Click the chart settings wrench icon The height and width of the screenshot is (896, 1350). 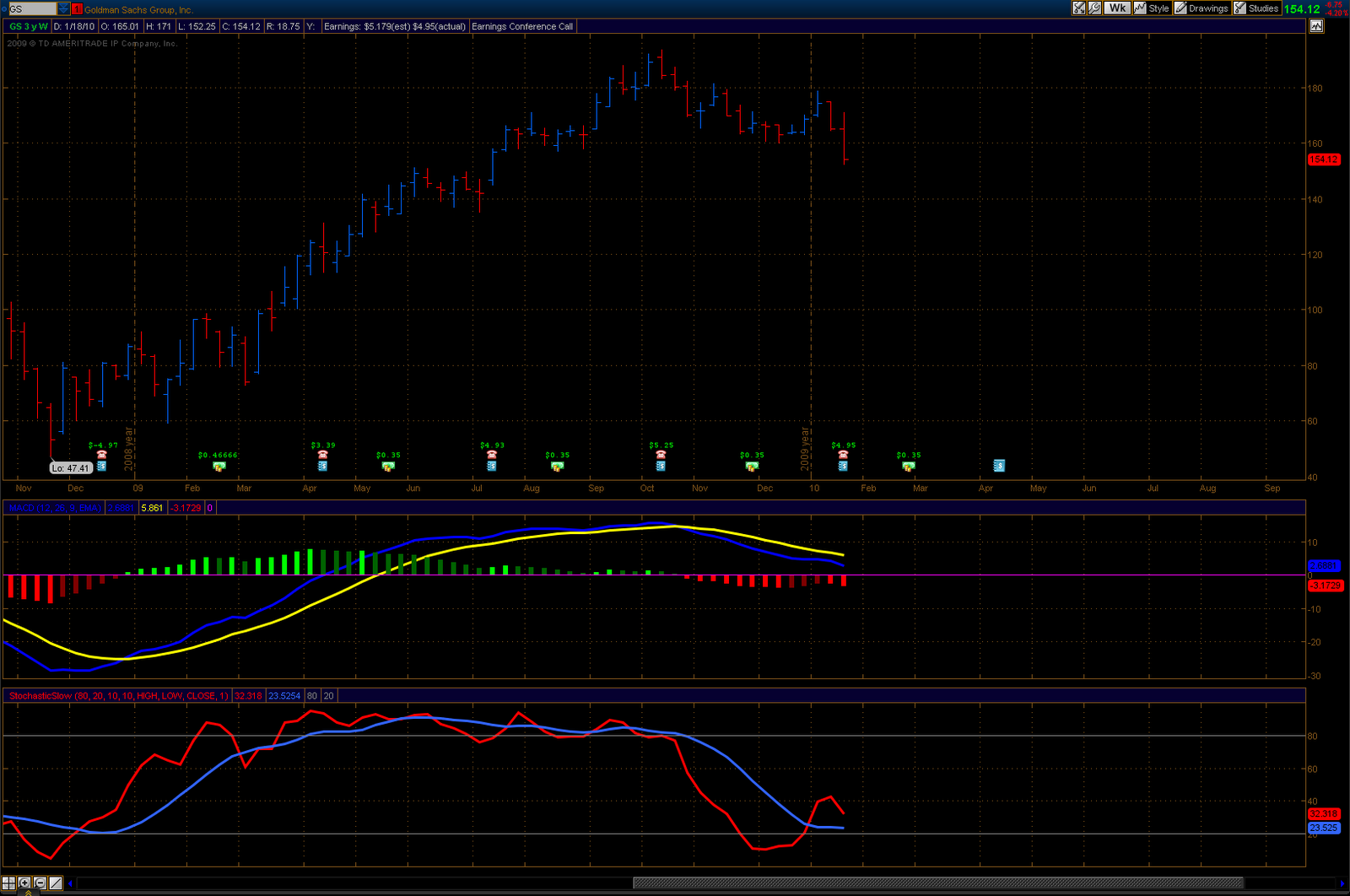(x=1094, y=8)
